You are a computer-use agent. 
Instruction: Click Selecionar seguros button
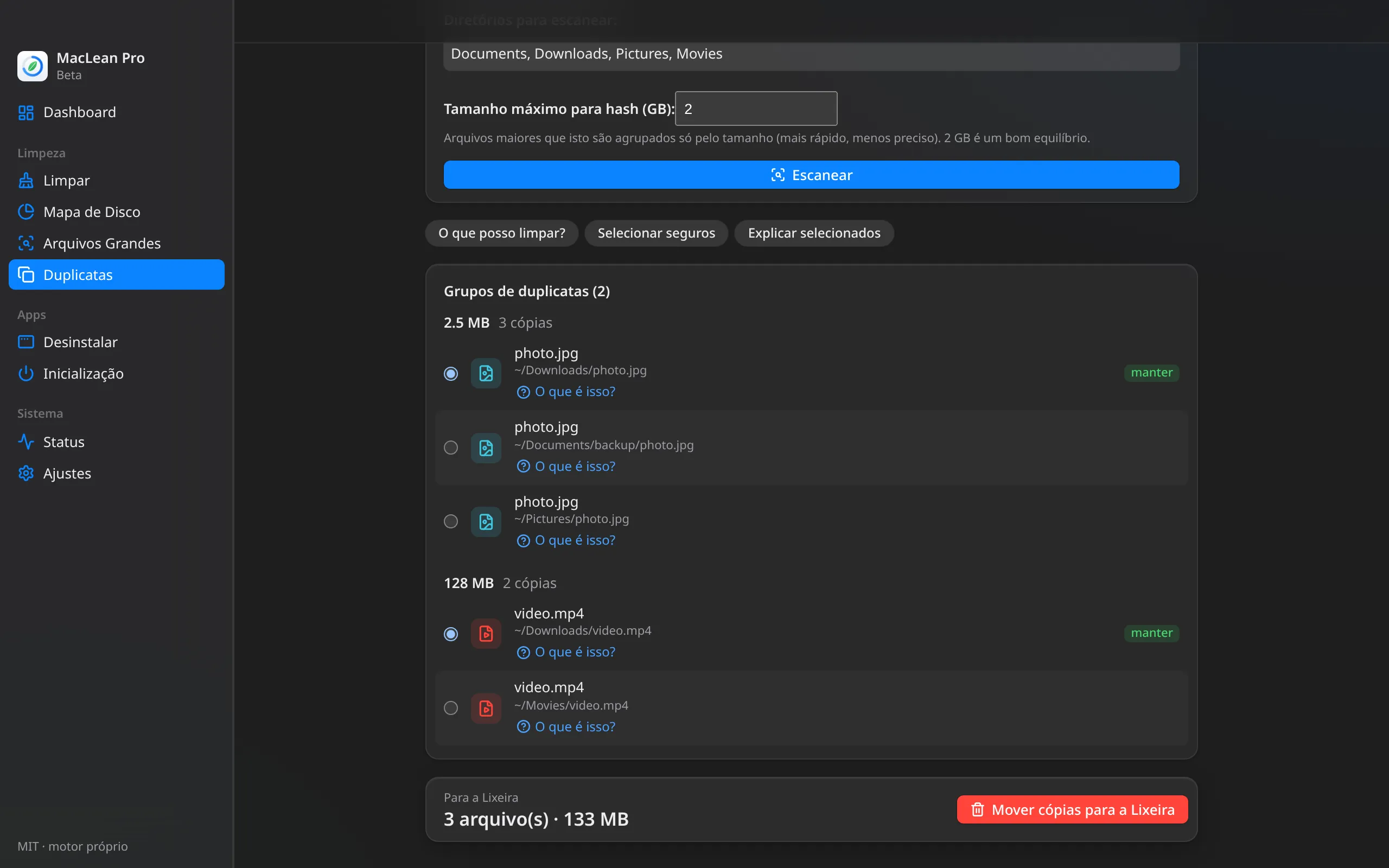tap(656, 233)
